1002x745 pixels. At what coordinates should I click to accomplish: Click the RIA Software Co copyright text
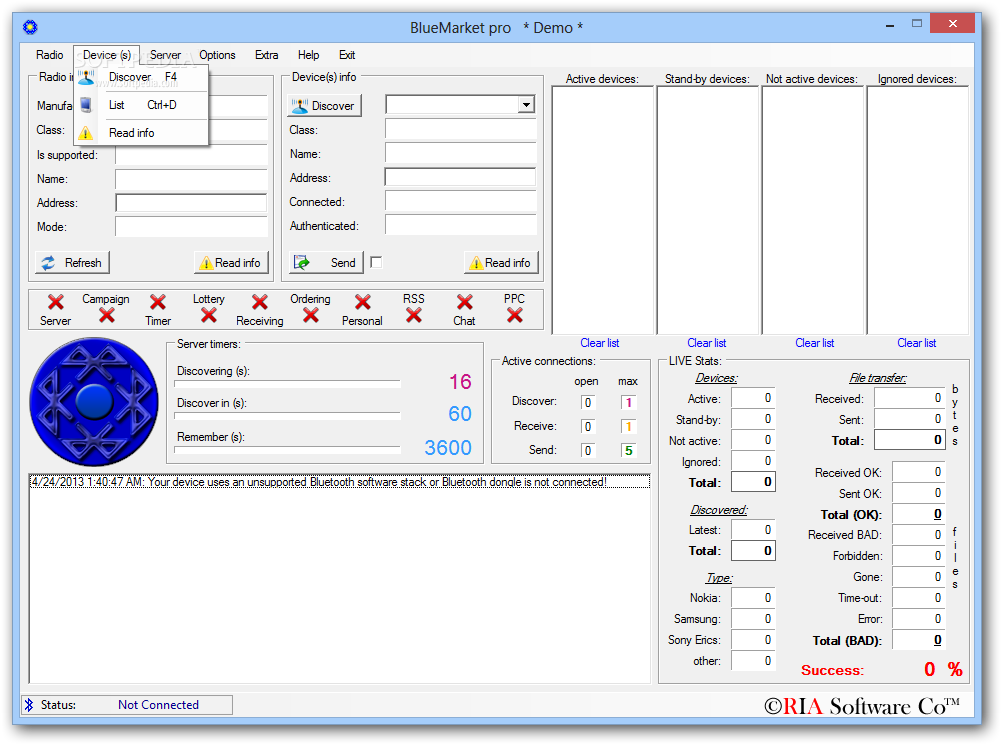pos(861,706)
